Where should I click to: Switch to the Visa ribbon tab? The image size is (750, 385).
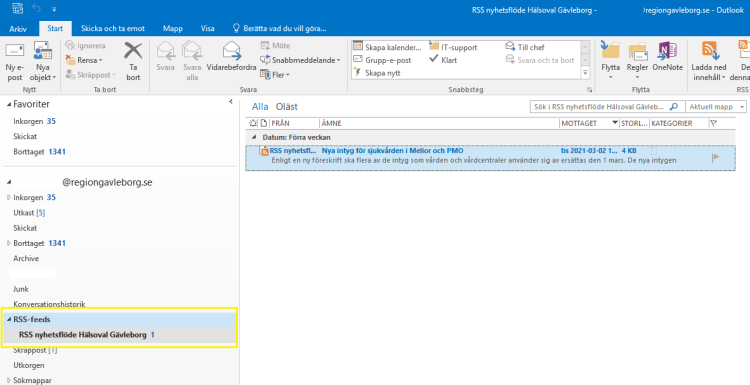[207, 28]
